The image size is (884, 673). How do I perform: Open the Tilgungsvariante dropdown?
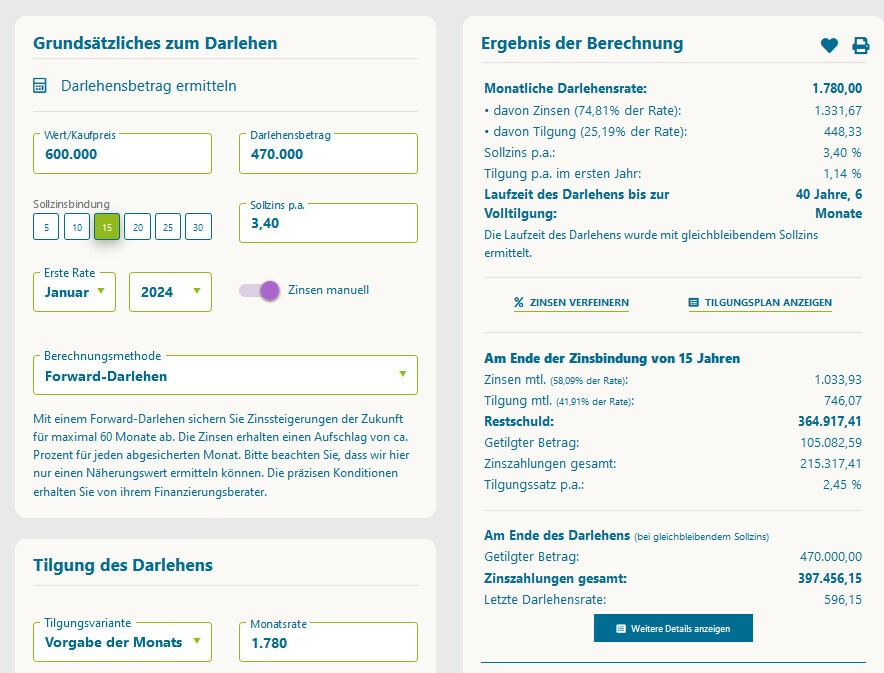coord(122,642)
